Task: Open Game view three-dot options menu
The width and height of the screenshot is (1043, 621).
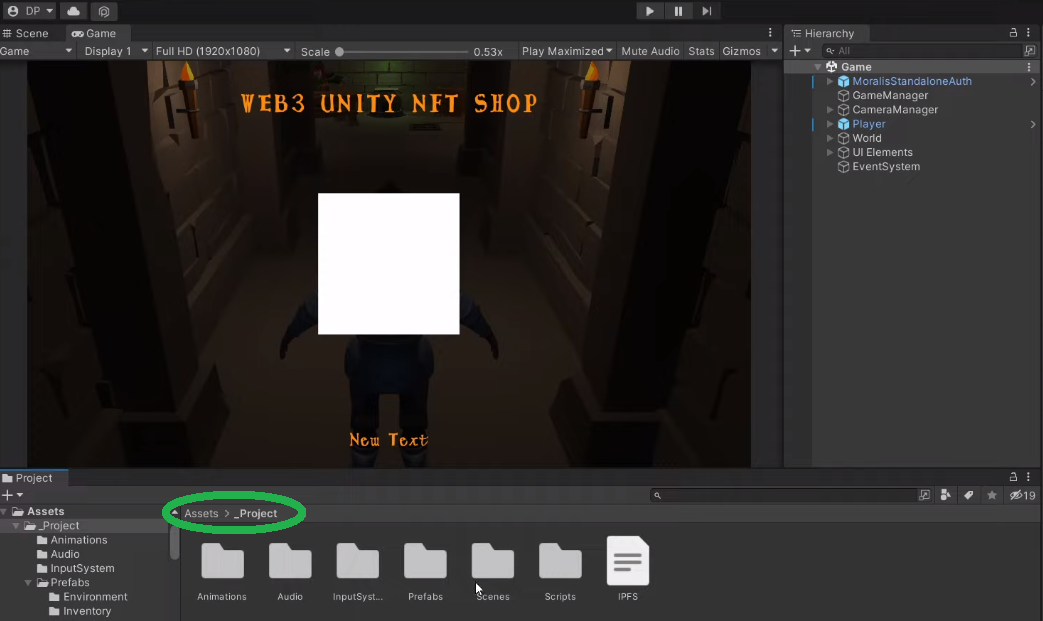Action: click(x=770, y=33)
